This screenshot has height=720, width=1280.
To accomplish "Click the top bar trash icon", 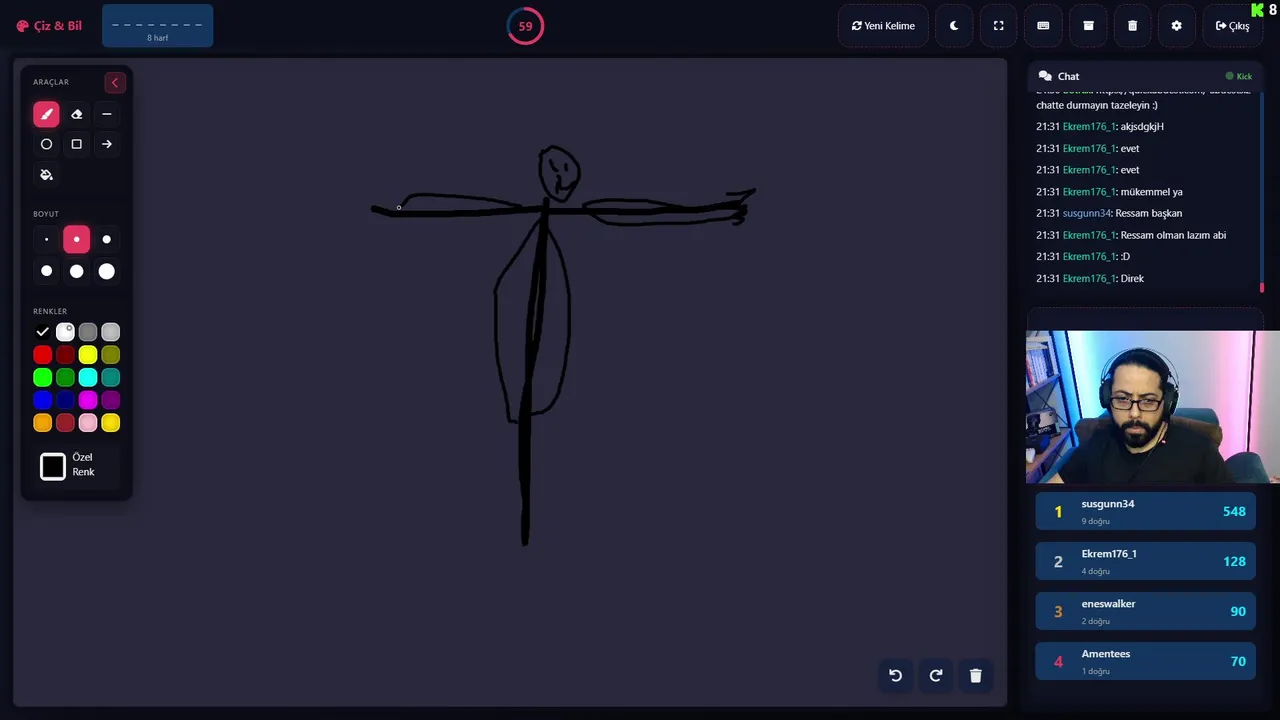I will point(1132,26).
